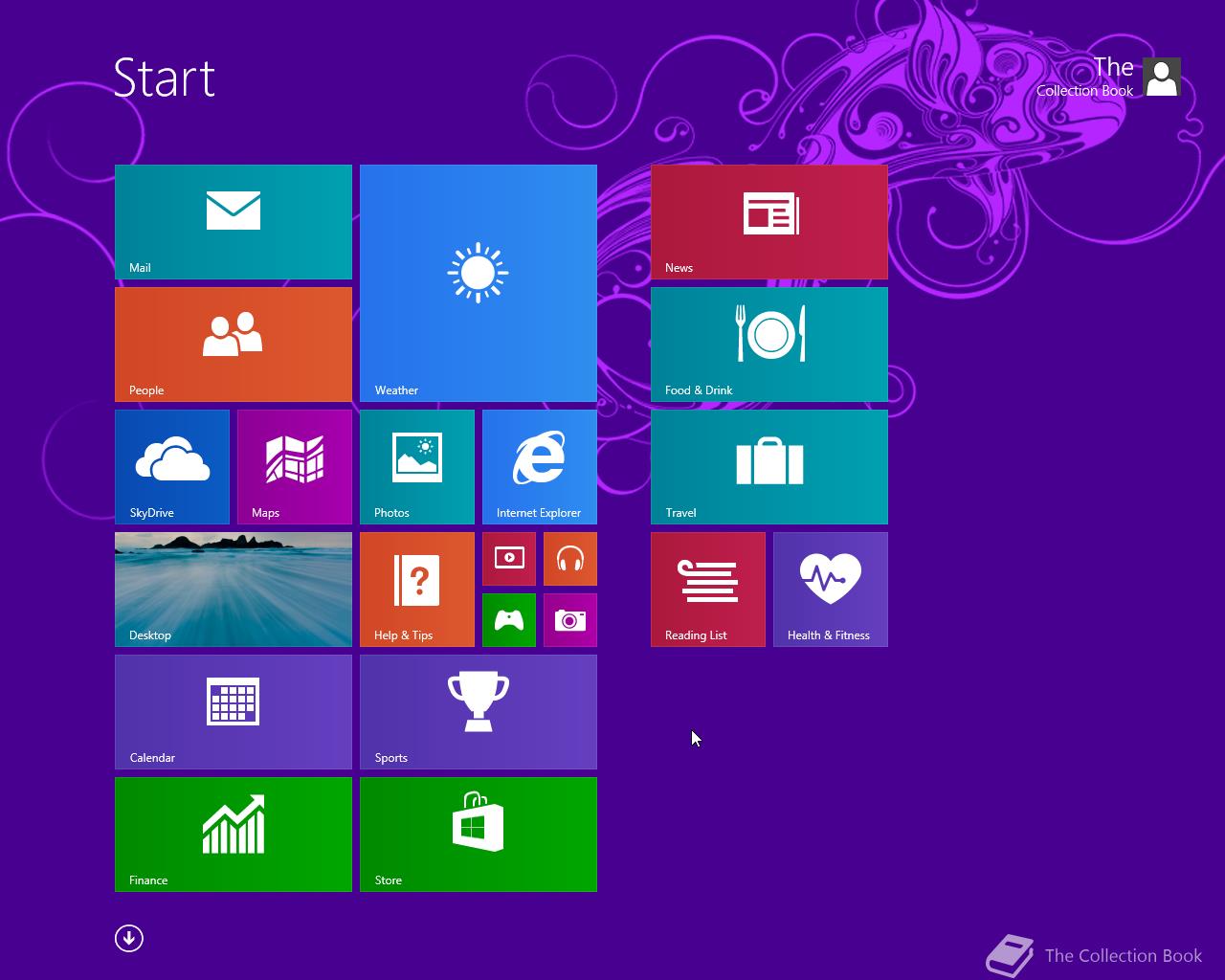
Task: Open the Reading List tile
Action: tap(708, 590)
